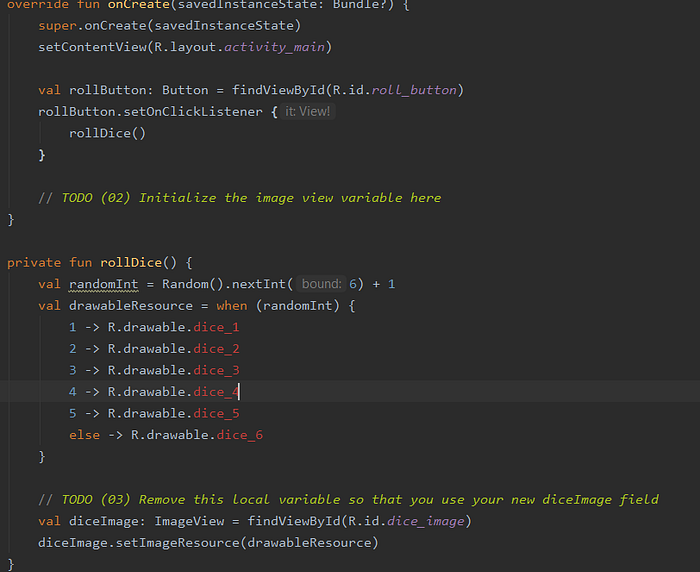Click the drawableResource variable declaration
Image resolution: width=700 pixels, height=572 pixels.
click(131, 306)
